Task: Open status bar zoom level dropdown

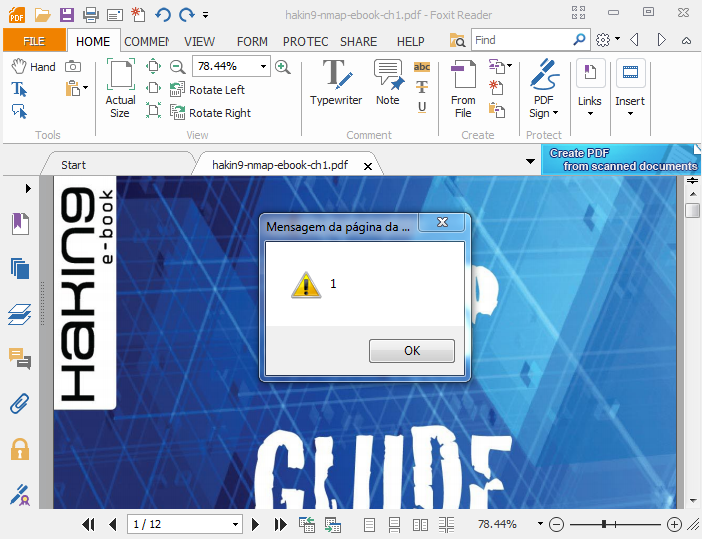Action: [540, 524]
